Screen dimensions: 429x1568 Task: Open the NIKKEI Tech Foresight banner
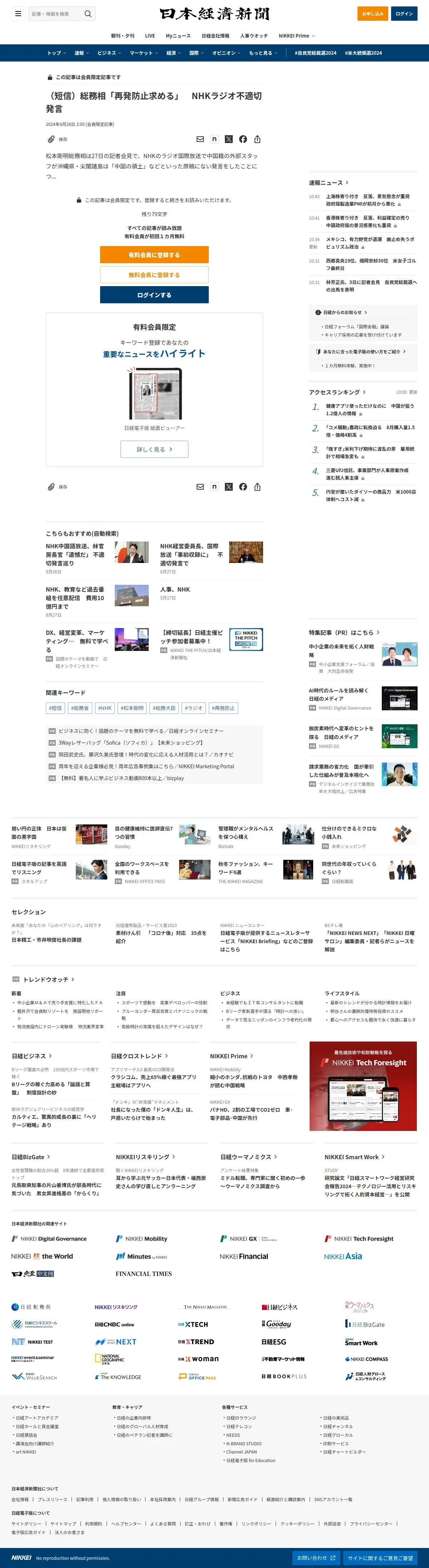[363, 1086]
